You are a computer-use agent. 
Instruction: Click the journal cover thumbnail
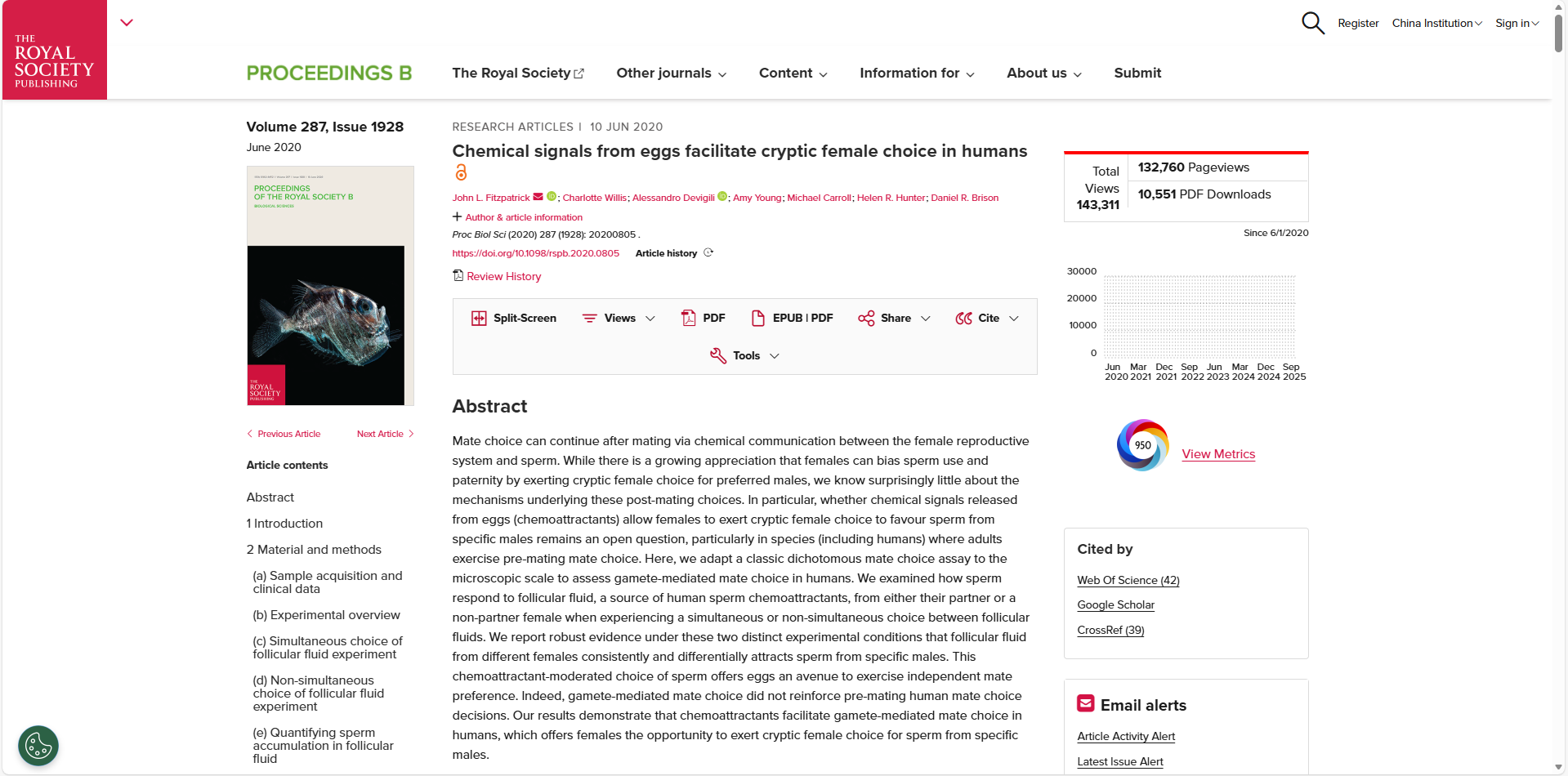point(330,285)
